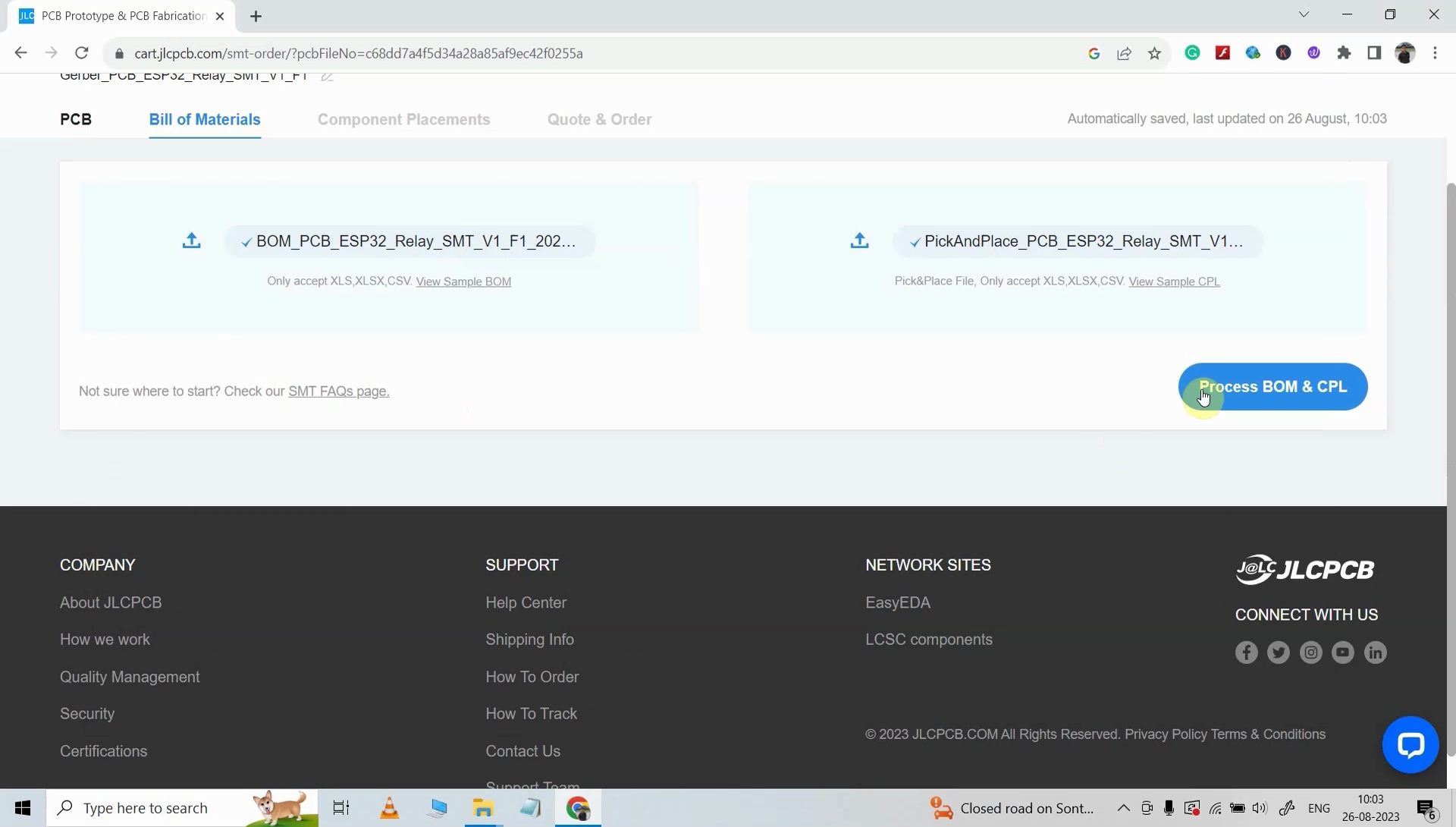Click the BOM file upload icon
The width and height of the screenshot is (1456, 827).
click(x=192, y=241)
